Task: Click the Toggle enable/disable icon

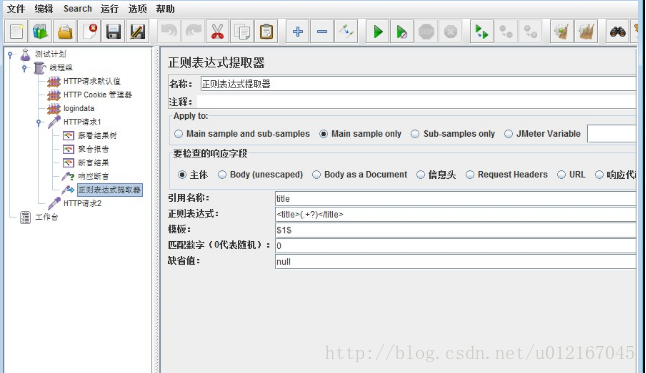Action: 346,31
